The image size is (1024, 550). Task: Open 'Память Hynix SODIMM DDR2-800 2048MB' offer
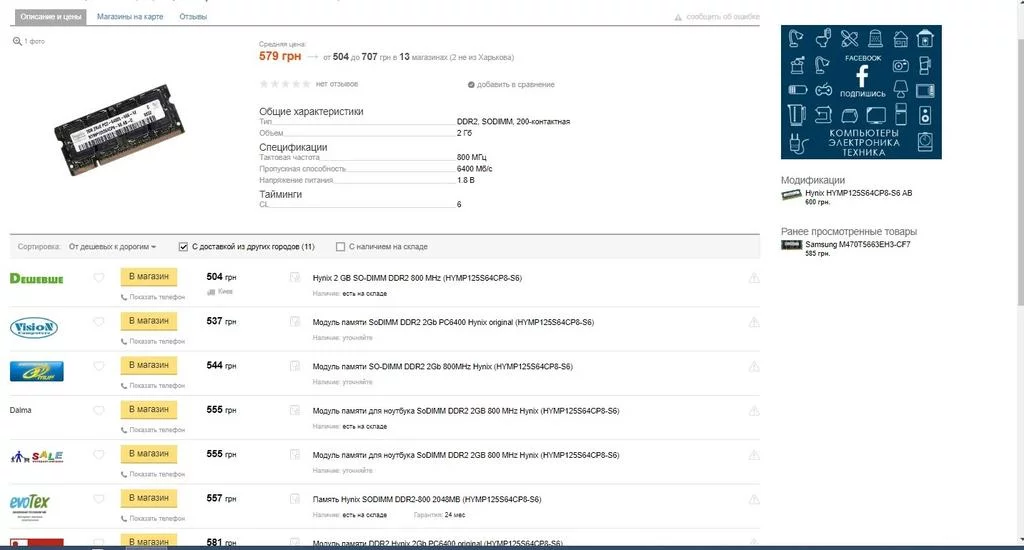(426, 500)
